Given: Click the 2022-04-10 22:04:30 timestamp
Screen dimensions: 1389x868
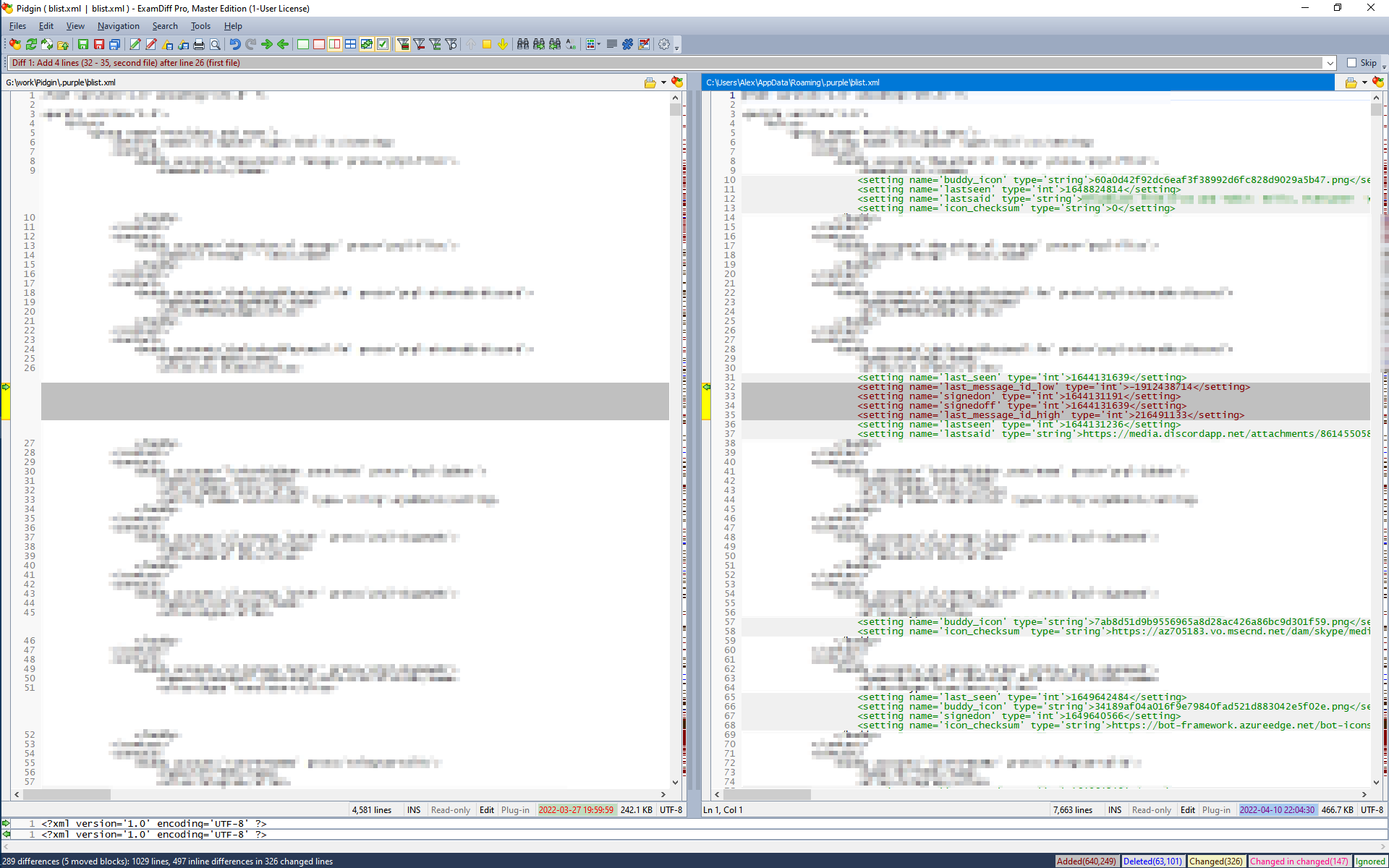Looking at the screenshot, I should [x=1277, y=810].
